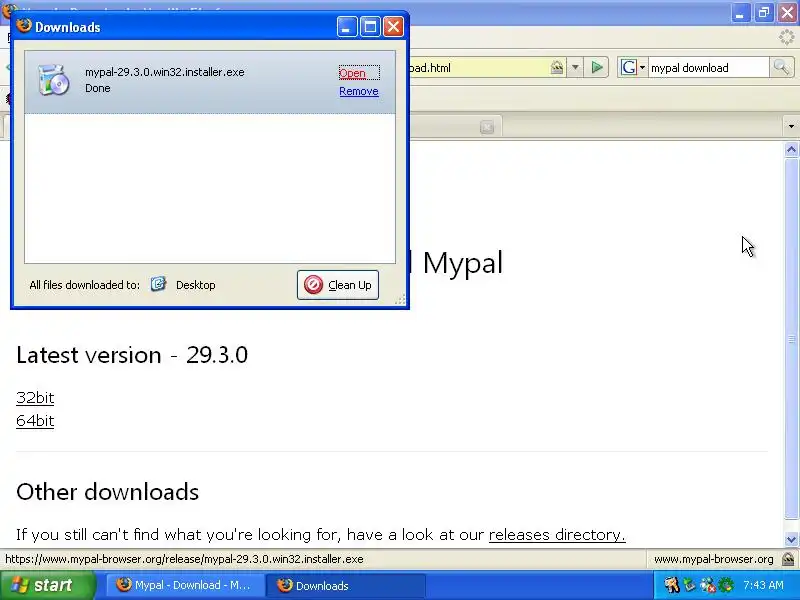Click the green Go arrow button
The image size is (800, 600).
coord(596,67)
